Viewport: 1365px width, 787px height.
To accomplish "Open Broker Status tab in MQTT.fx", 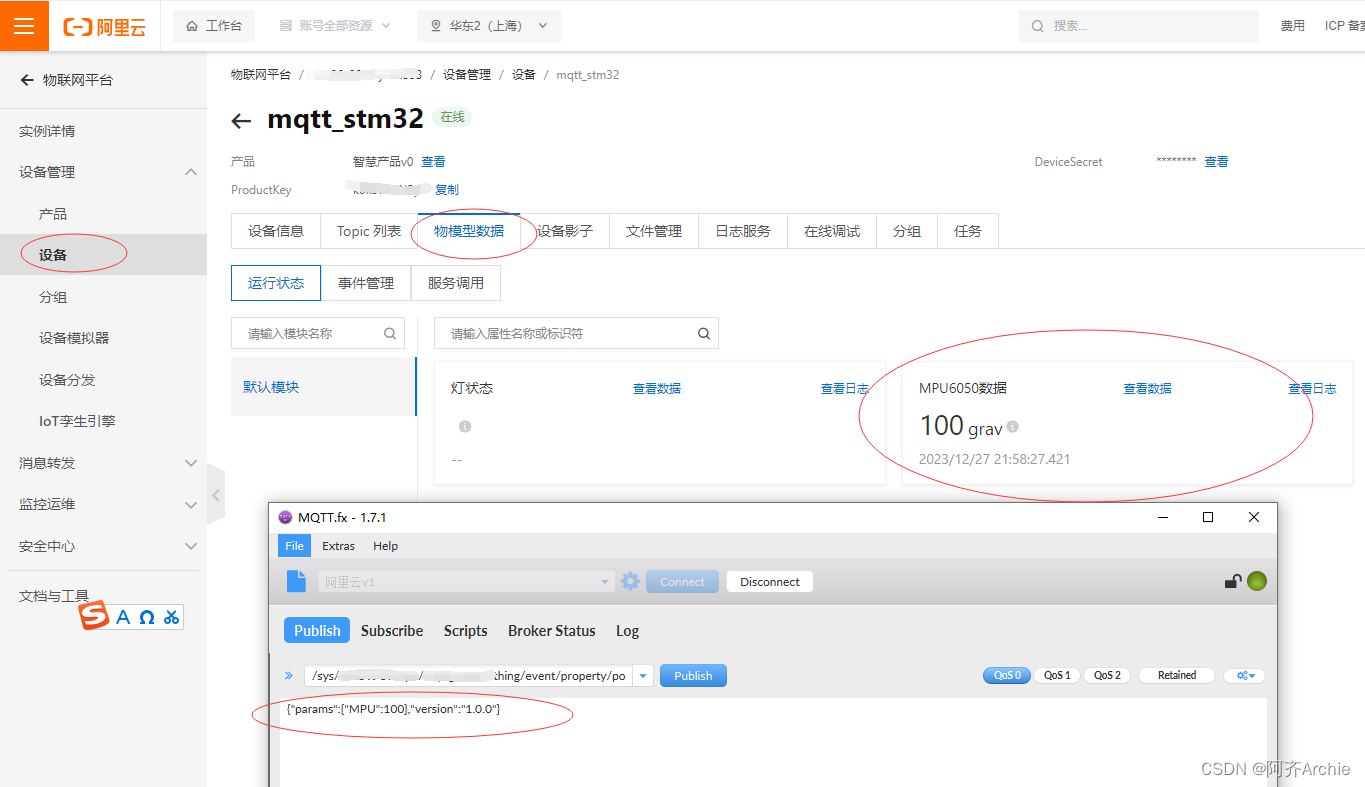I will coord(552,631).
